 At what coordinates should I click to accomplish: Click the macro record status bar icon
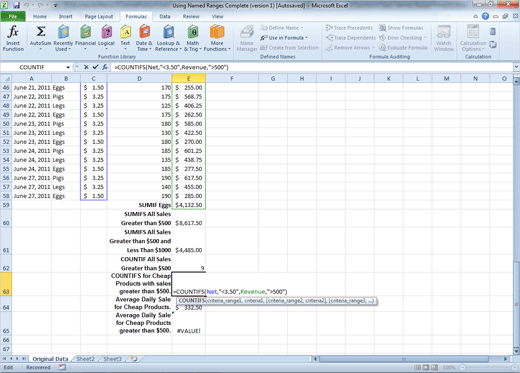[x=62, y=367]
